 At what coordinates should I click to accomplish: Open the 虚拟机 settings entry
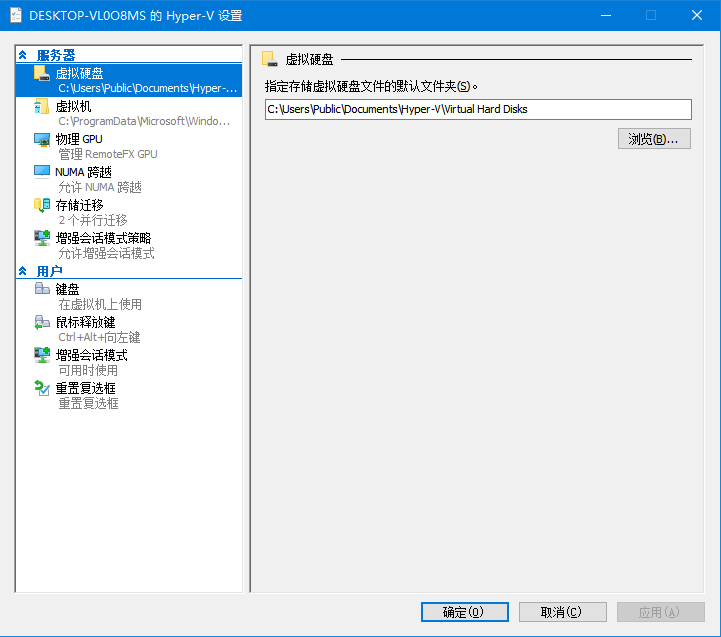tap(129, 113)
